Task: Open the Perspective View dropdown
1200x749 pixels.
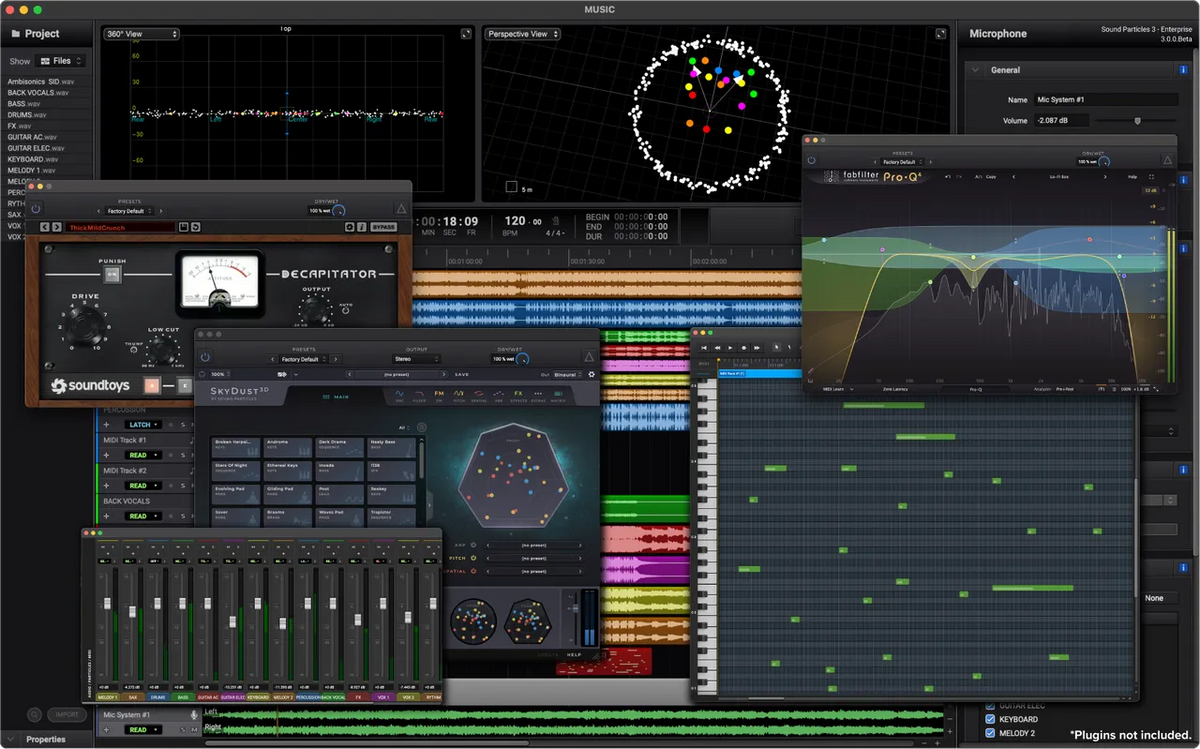Action: pyautogui.click(x=522, y=33)
